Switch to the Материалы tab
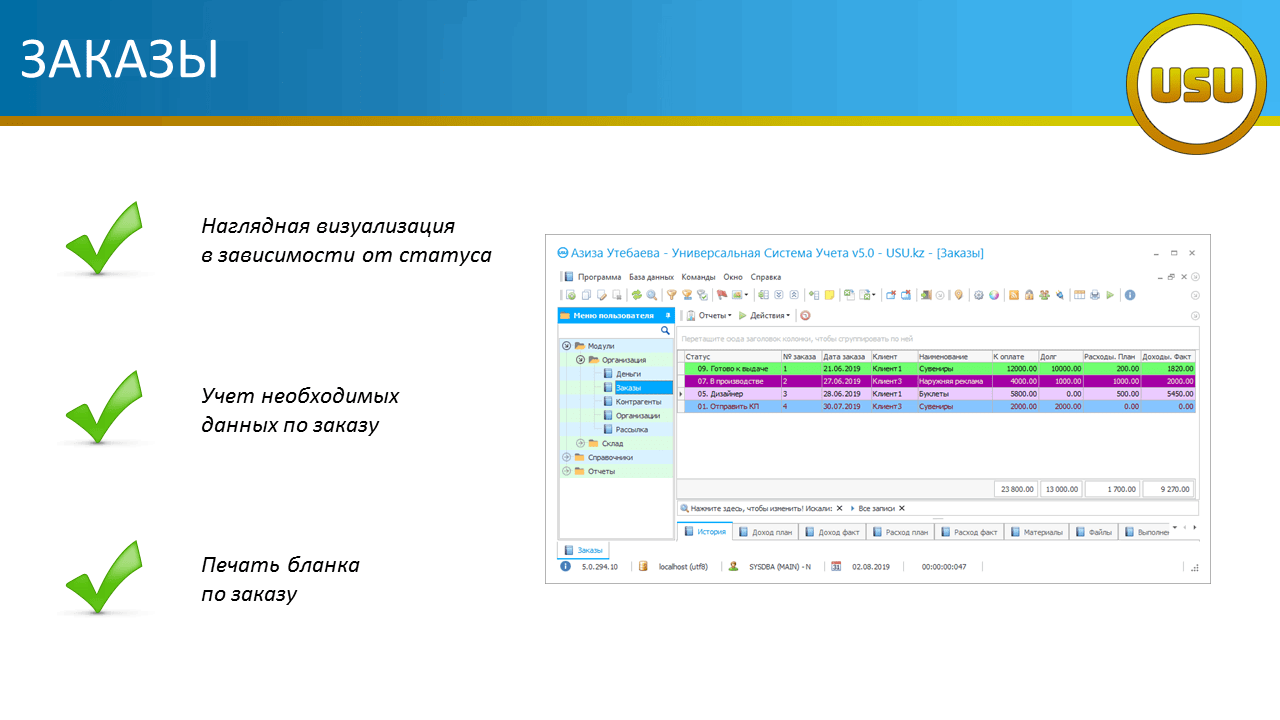This screenshot has height=720, width=1280. coord(1037,532)
